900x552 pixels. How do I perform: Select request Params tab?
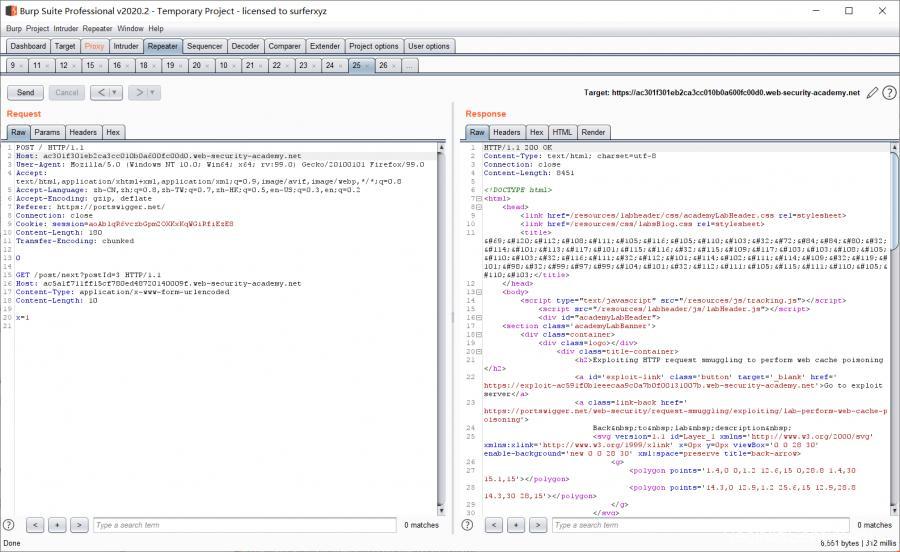[47, 132]
